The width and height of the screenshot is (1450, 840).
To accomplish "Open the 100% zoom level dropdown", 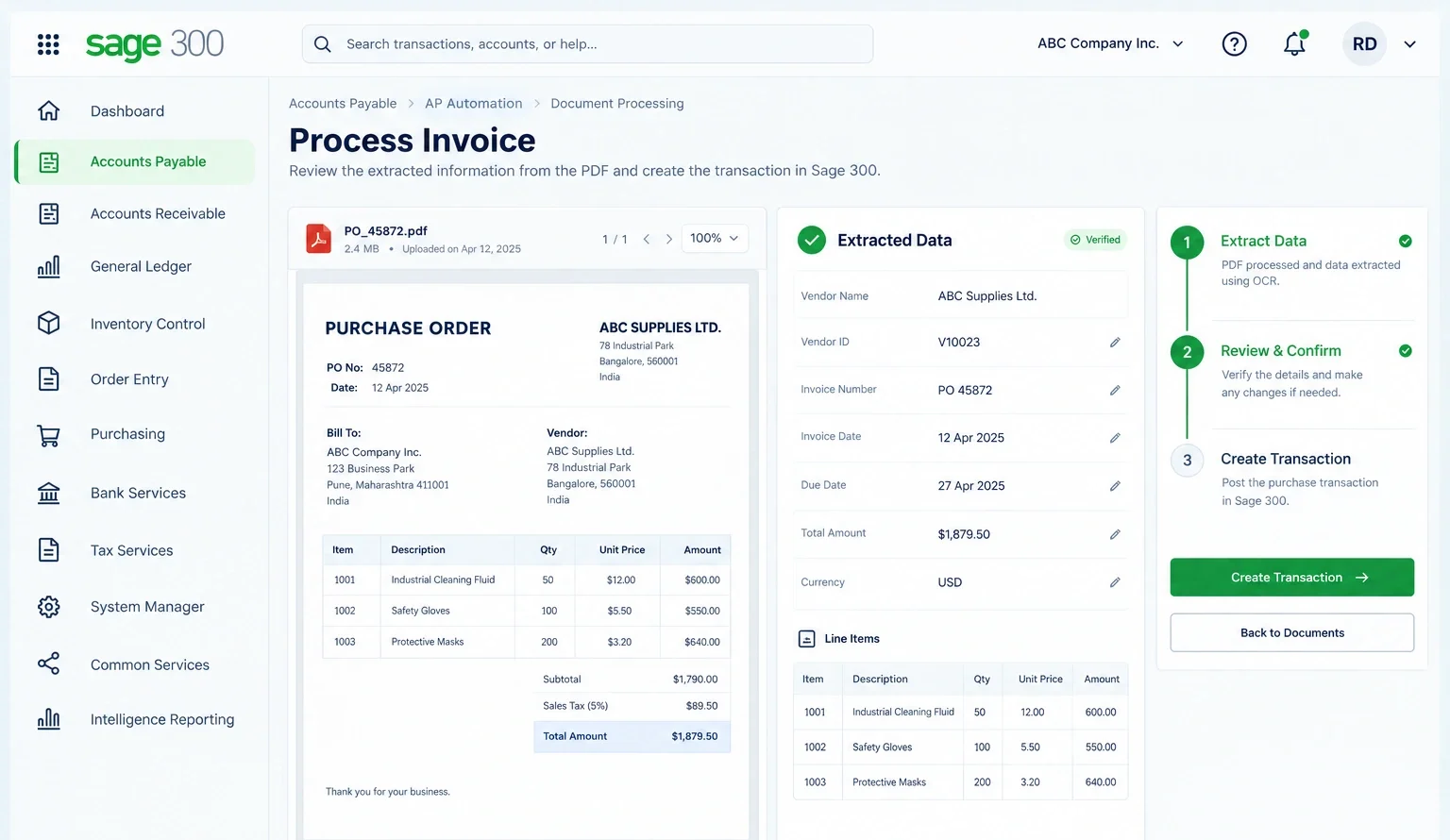I will click(715, 239).
